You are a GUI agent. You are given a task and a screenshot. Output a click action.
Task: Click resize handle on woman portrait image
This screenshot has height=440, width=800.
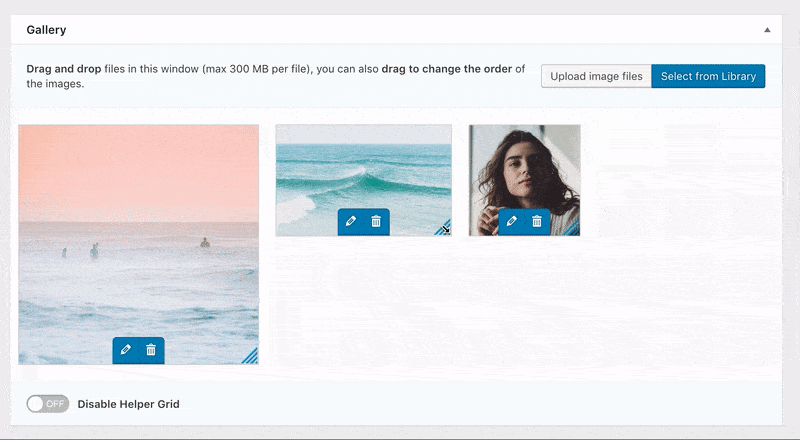tap(573, 229)
